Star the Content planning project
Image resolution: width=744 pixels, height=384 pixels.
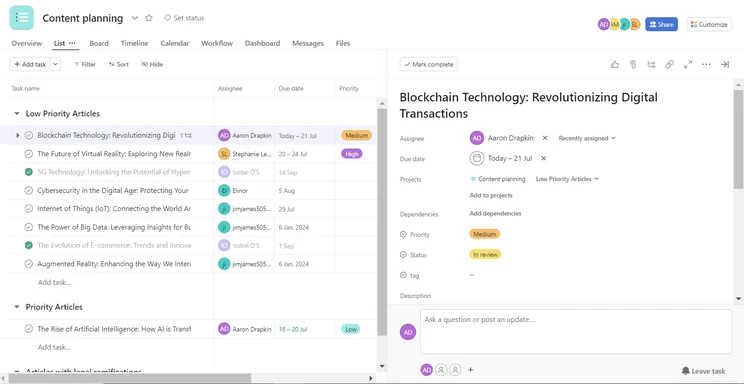pyautogui.click(x=149, y=18)
